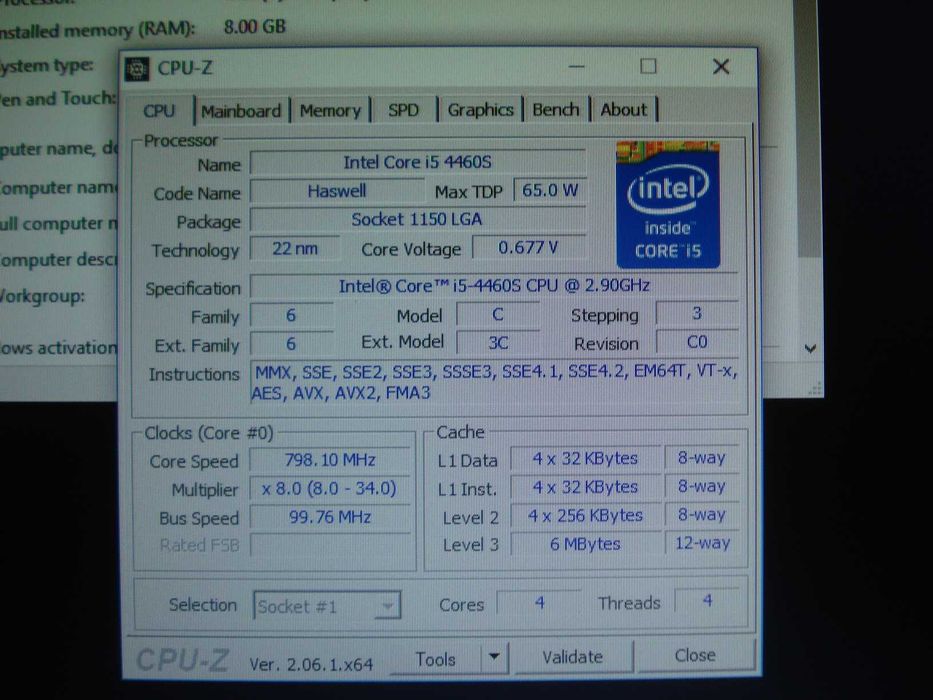Open the Mainboard tab
The width and height of the screenshot is (933, 700).
241,111
